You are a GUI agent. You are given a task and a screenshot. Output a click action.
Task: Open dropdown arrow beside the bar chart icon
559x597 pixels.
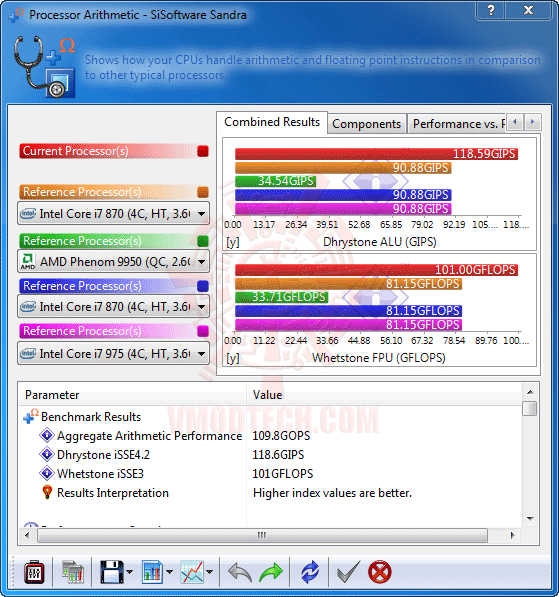[x=169, y=572]
